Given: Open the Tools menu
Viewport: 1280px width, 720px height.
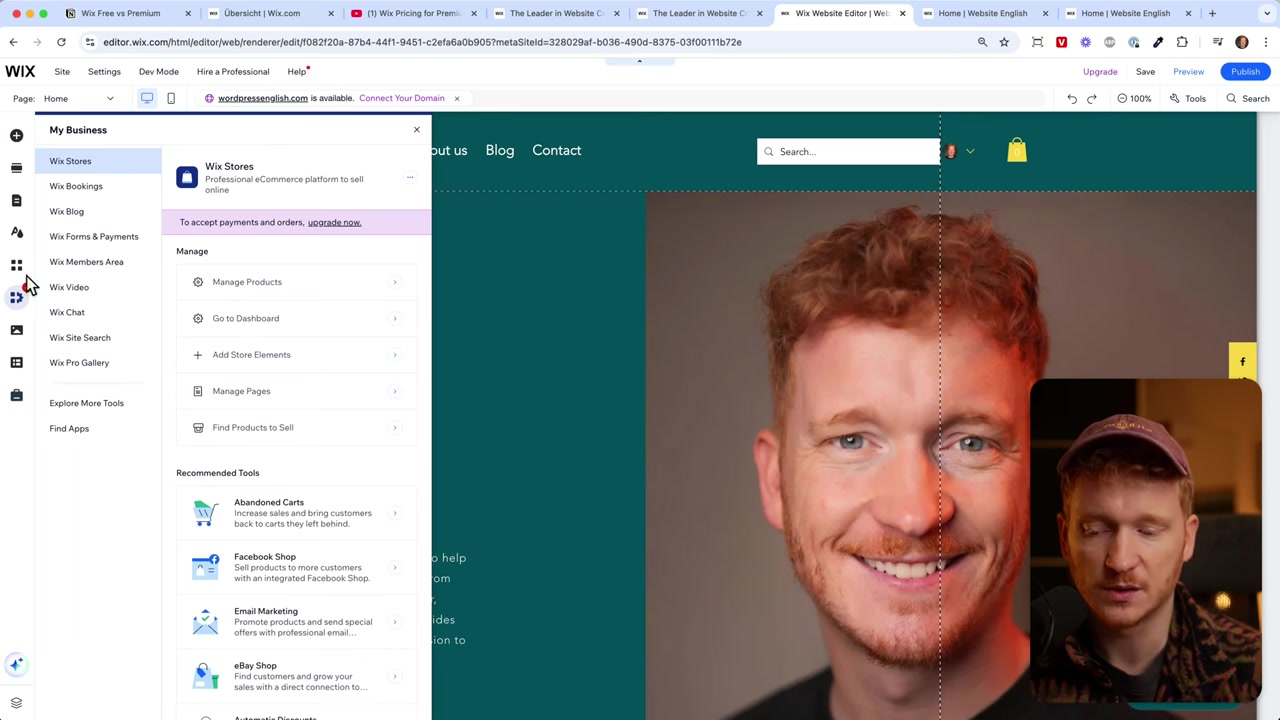Looking at the screenshot, I should click(x=1188, y=99).
